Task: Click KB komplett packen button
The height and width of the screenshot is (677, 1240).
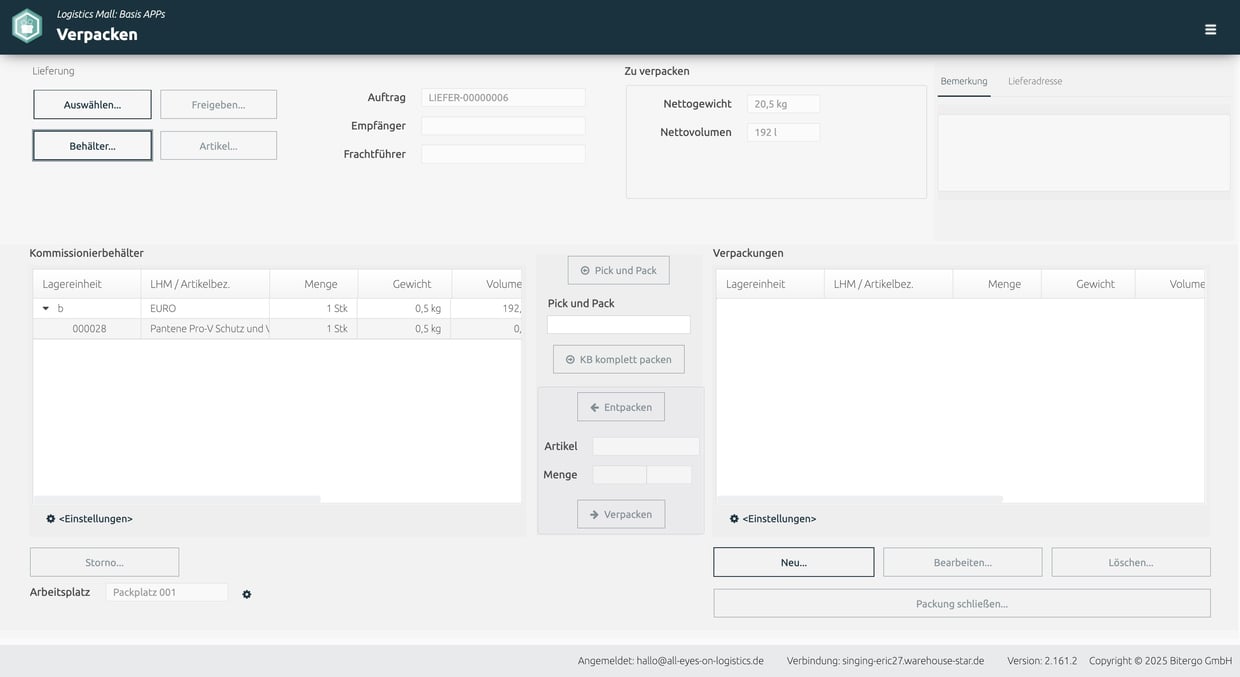Action: coord(619,359)
